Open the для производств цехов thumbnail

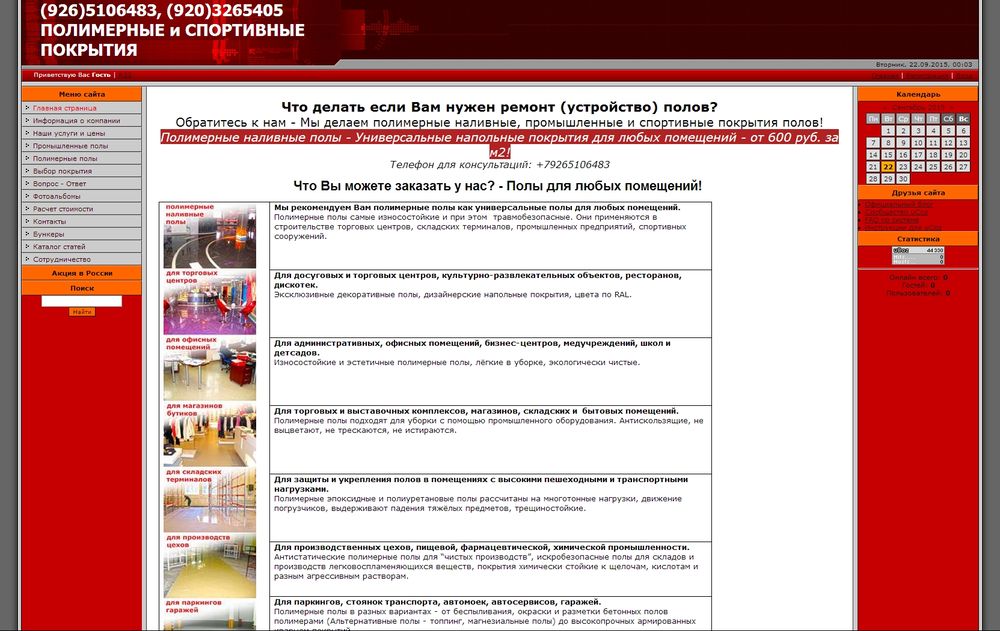[x=209, y=567]
